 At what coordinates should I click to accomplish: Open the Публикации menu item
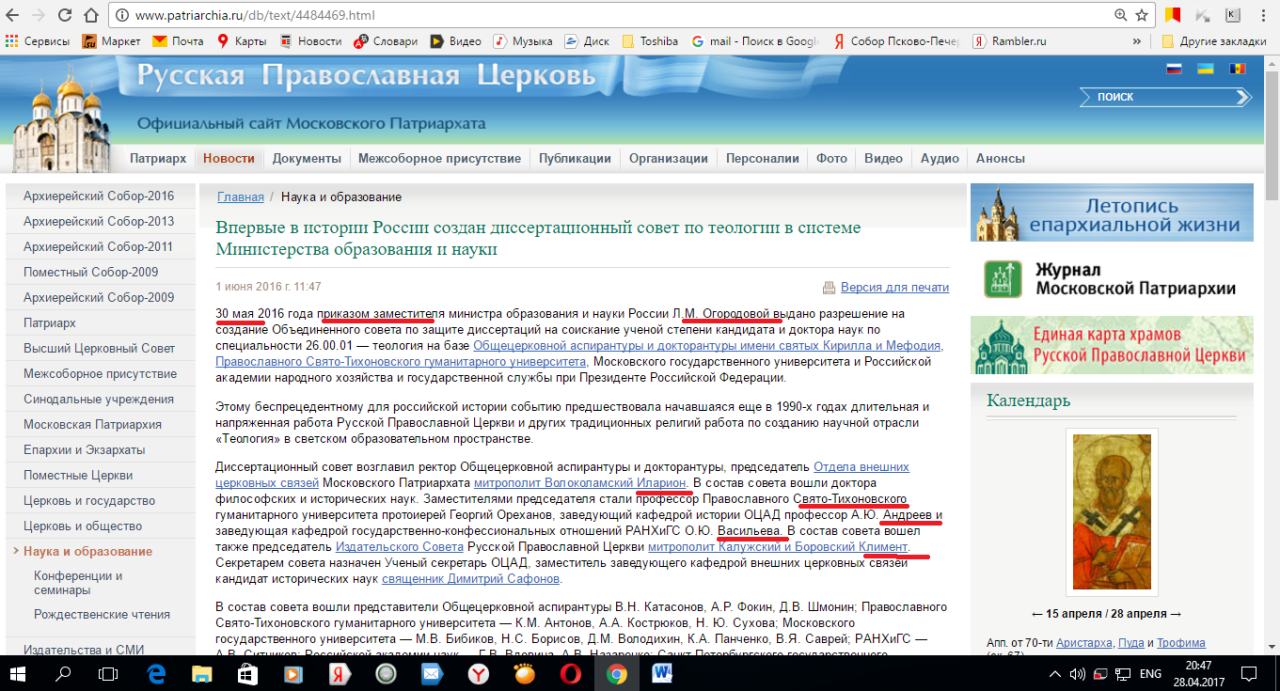(x=575, y=158)
